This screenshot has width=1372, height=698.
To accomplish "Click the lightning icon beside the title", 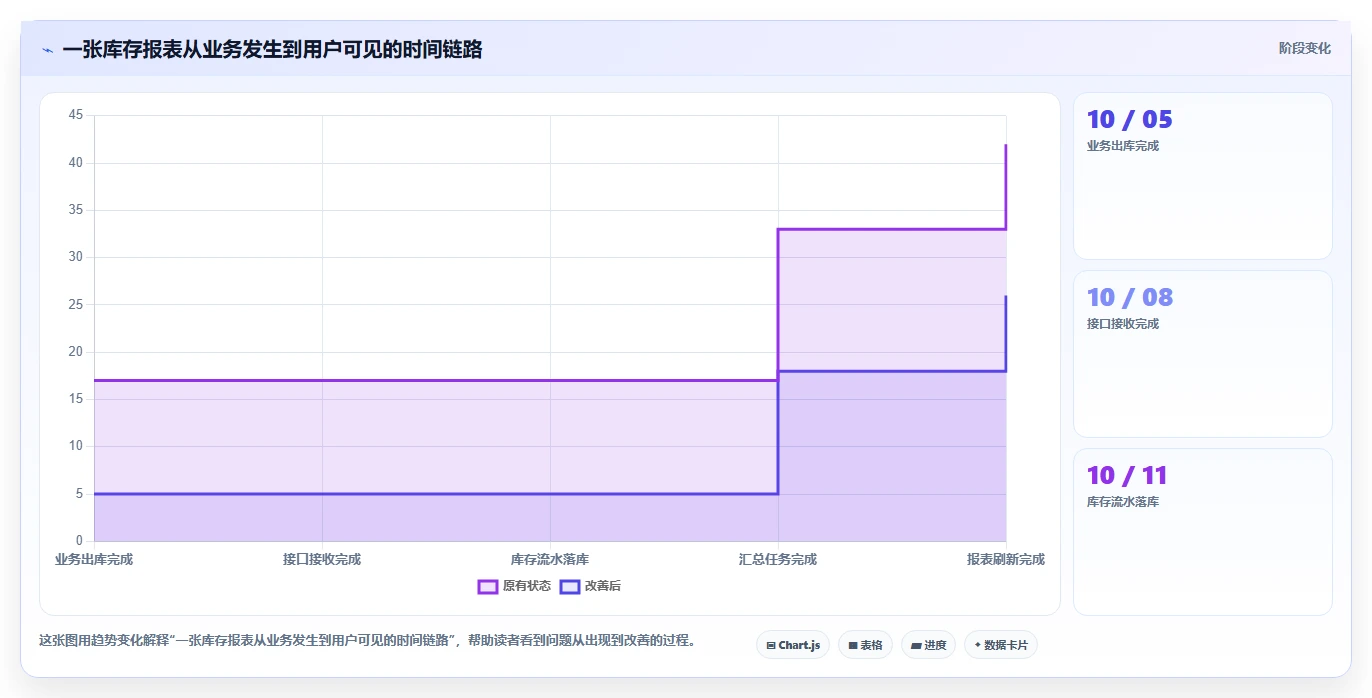I will pyautogui.click(x=48, y=50).
